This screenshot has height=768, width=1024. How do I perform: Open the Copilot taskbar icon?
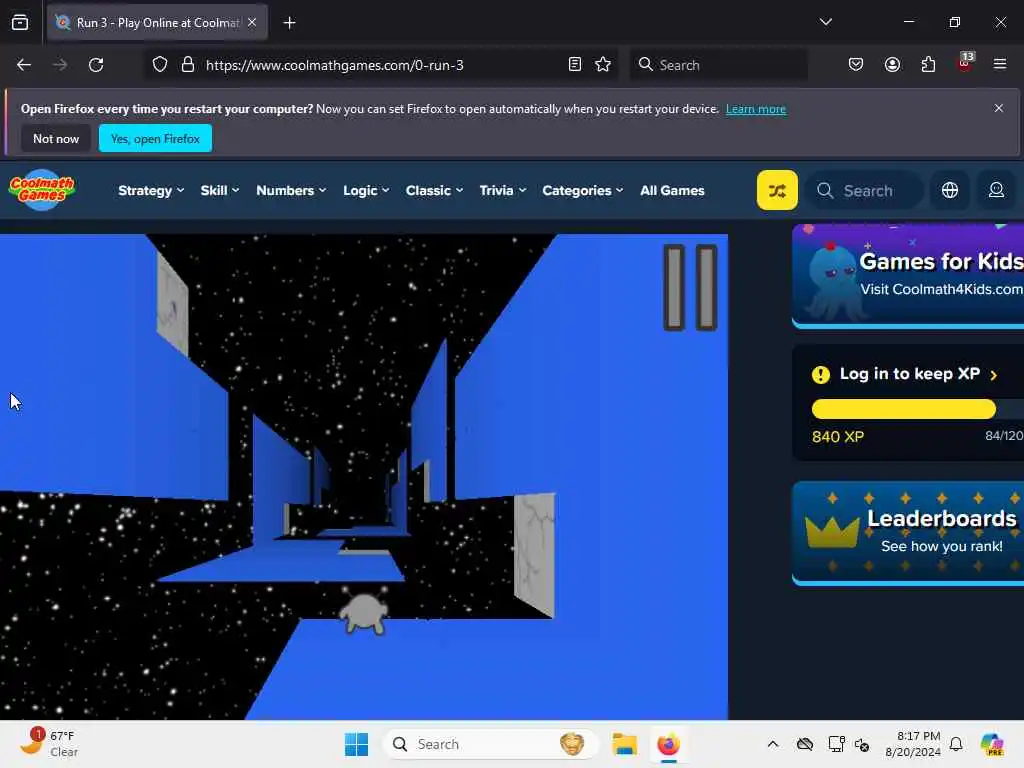coord(991,744)
